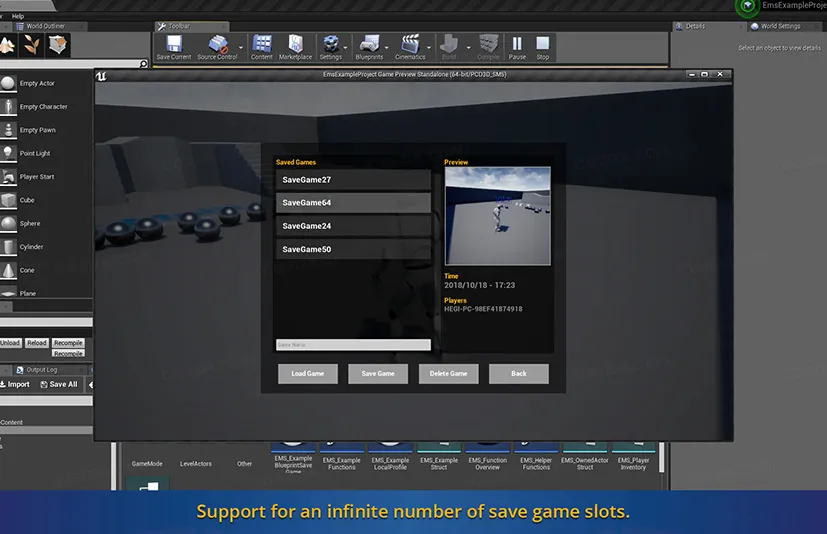Image resolution: width=827 pixels, height=534 pixels.
Task: Switch to the Output Log tab
Action: pos(42,370)
